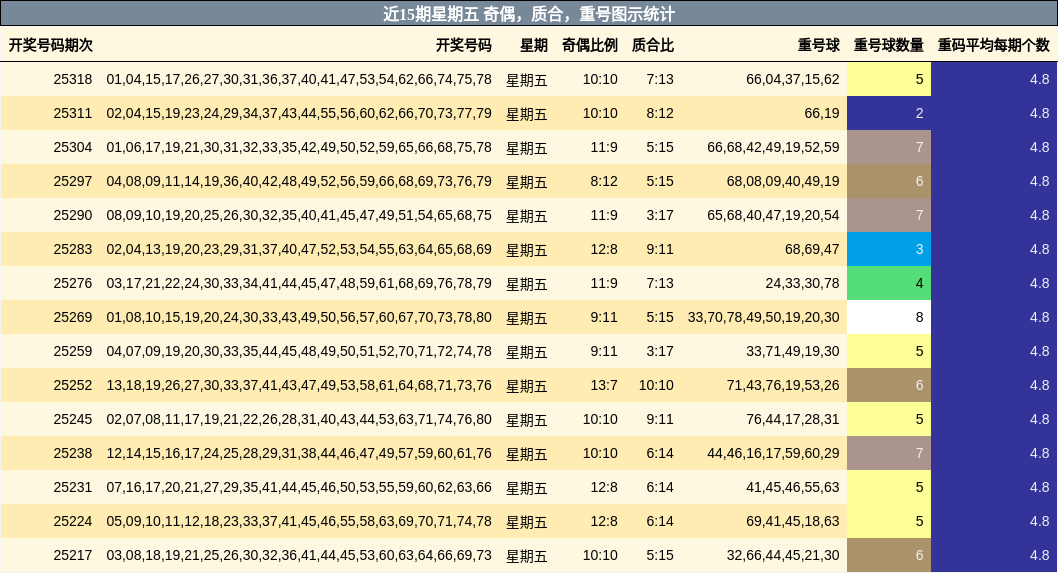Click the count cell 7 in row 25304
1058x573 pixels.
pos(889,147)
